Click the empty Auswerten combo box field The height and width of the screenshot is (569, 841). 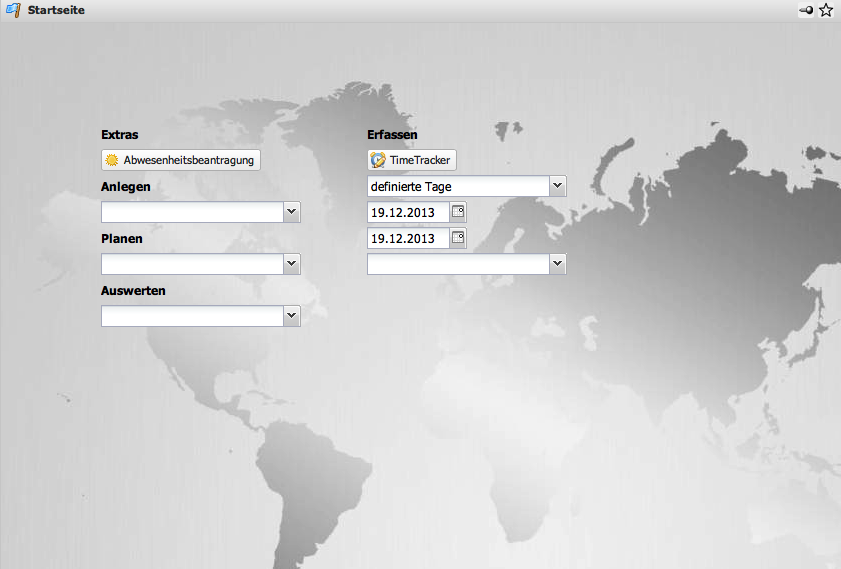191,316
